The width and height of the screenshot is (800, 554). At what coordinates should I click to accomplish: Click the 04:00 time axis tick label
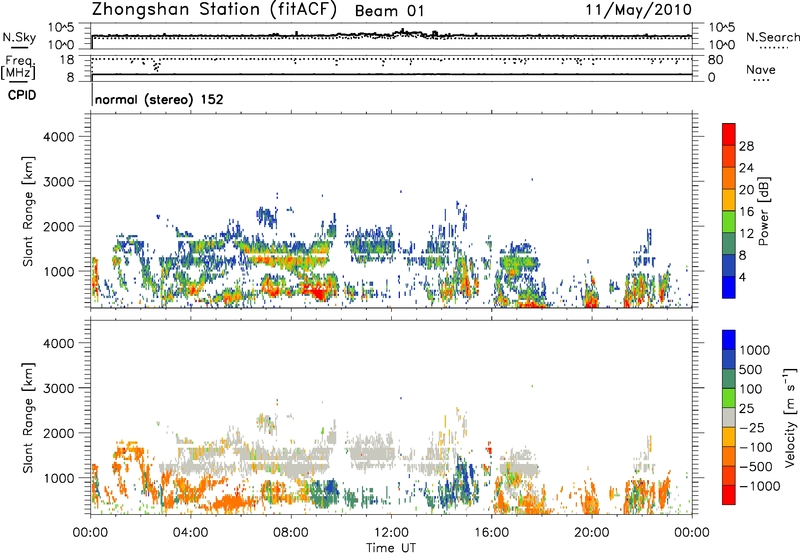coord(190,533)
